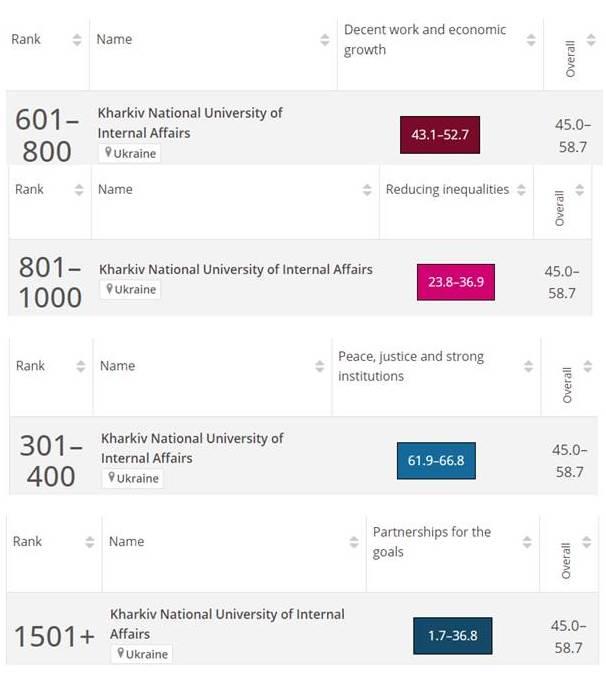
Task: Sort by Partnerships for the goals score
Action: pyautogui.click(x=528, y=542)
